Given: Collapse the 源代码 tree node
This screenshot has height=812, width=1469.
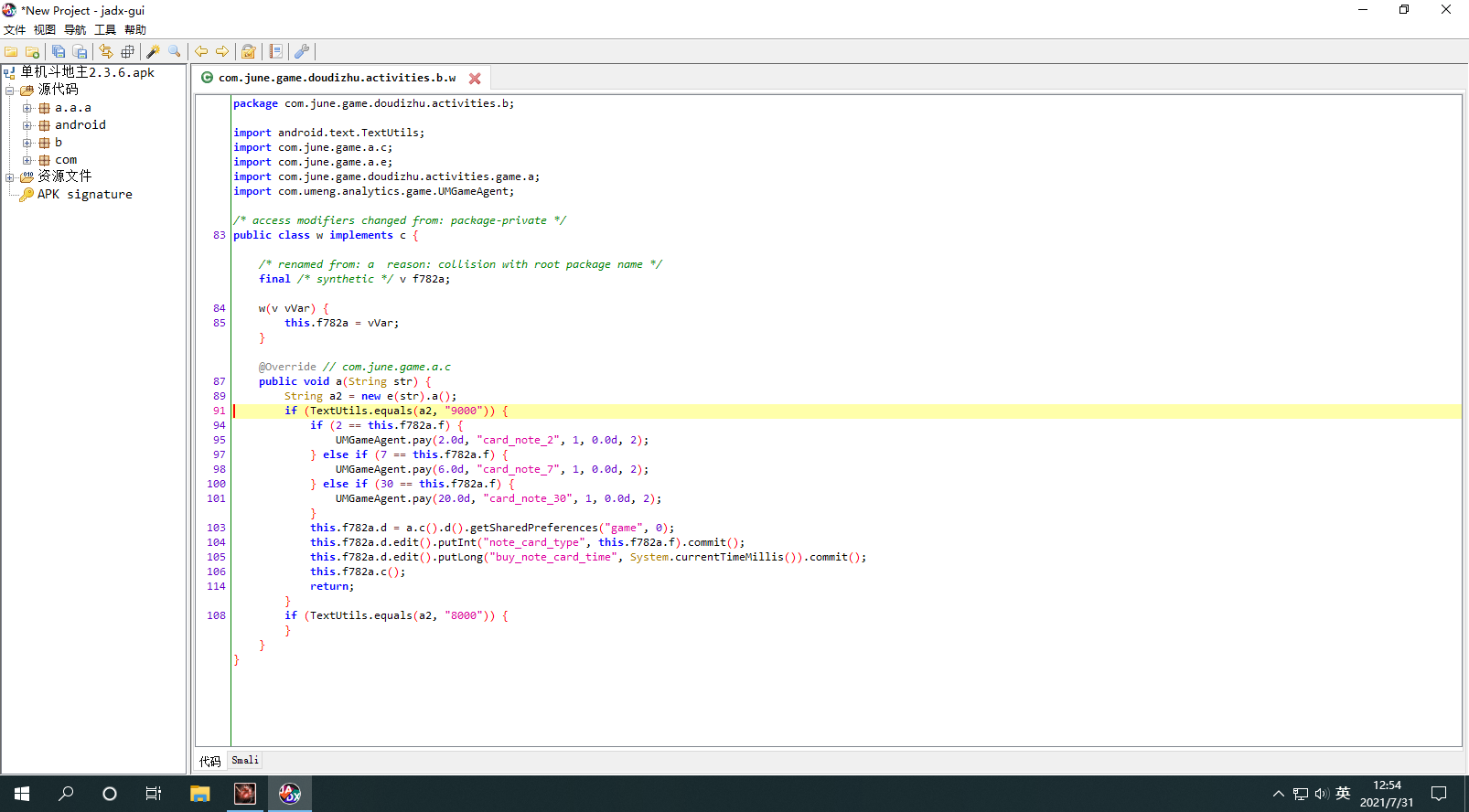Looking at the screenshot, I should pos(10,91).
